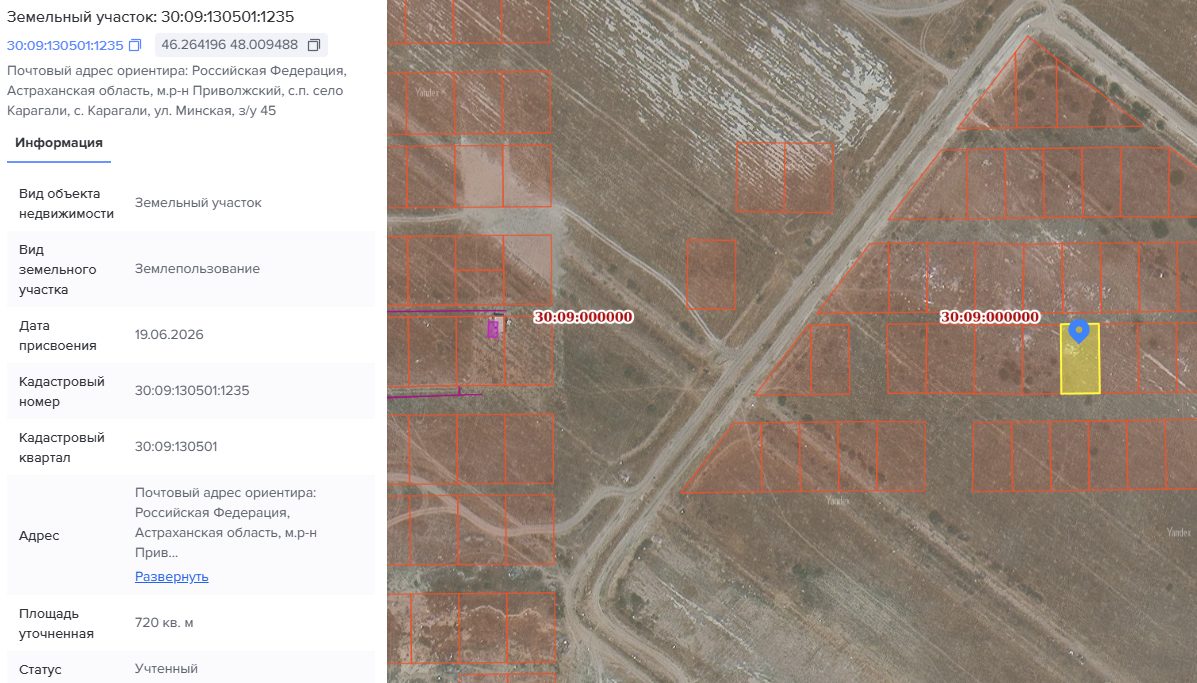Click left 30:09:000000 quarter label
Viewport: 1197px width, 683px height.
pos(583,317)
